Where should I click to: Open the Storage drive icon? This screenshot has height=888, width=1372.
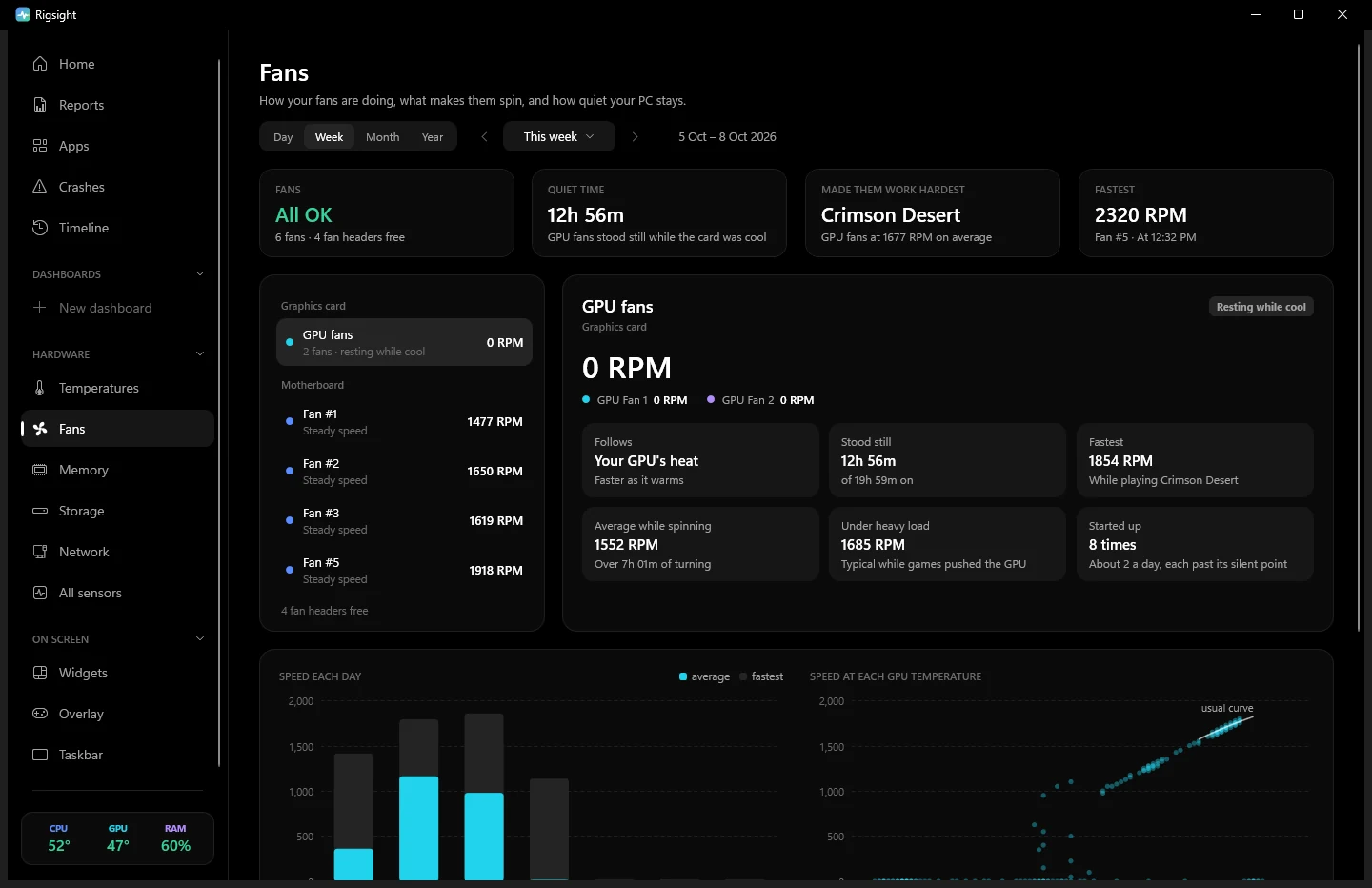(40, 511)
